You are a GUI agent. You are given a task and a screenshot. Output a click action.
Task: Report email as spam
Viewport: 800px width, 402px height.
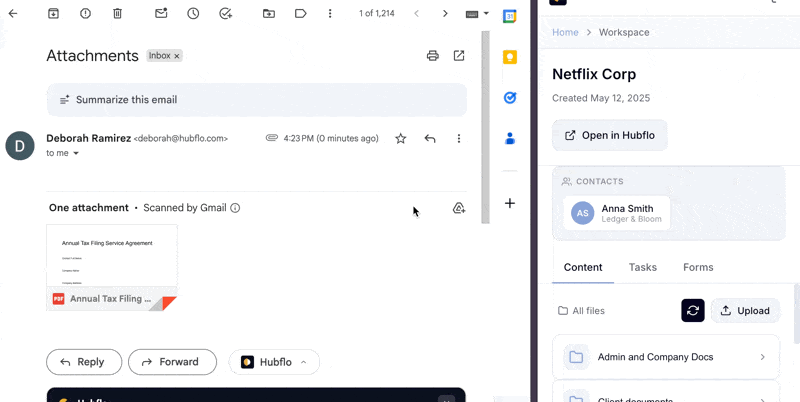(85, 14)
